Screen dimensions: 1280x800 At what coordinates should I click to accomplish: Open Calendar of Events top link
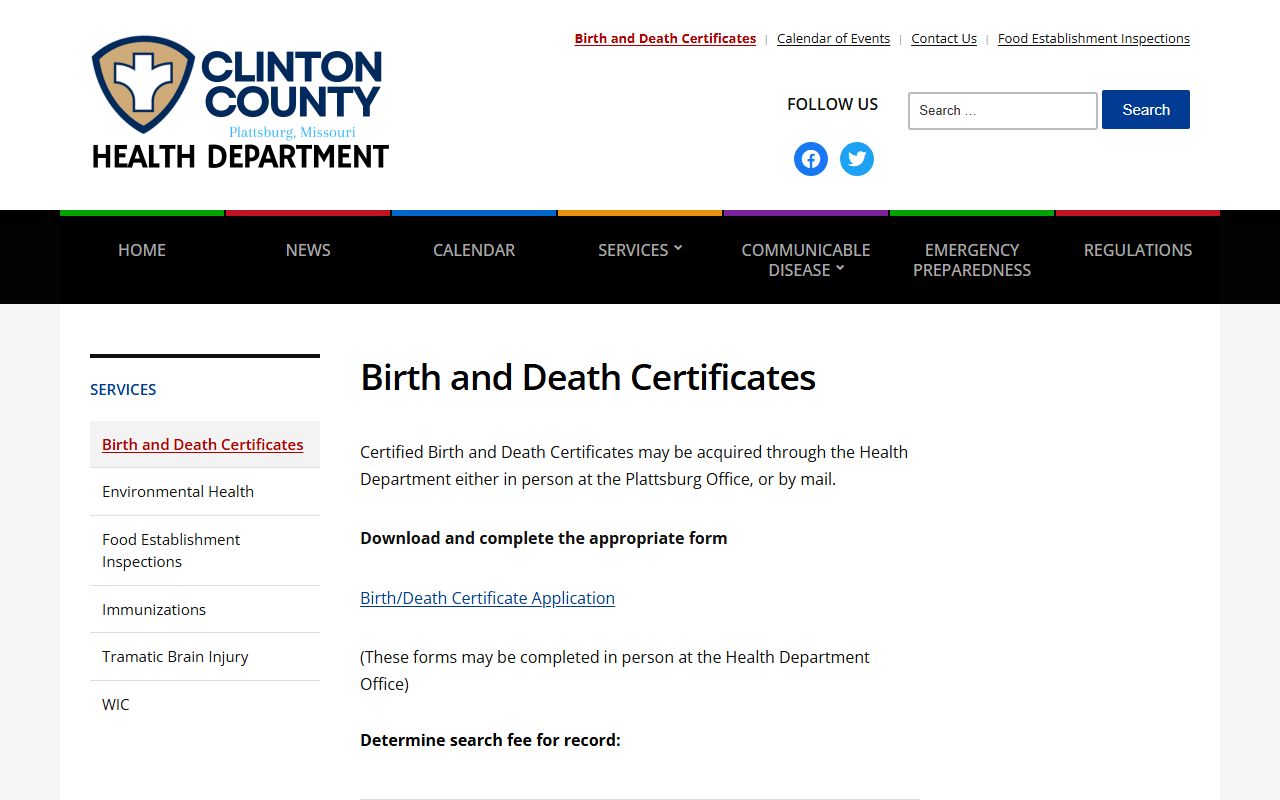coord(833,39)
